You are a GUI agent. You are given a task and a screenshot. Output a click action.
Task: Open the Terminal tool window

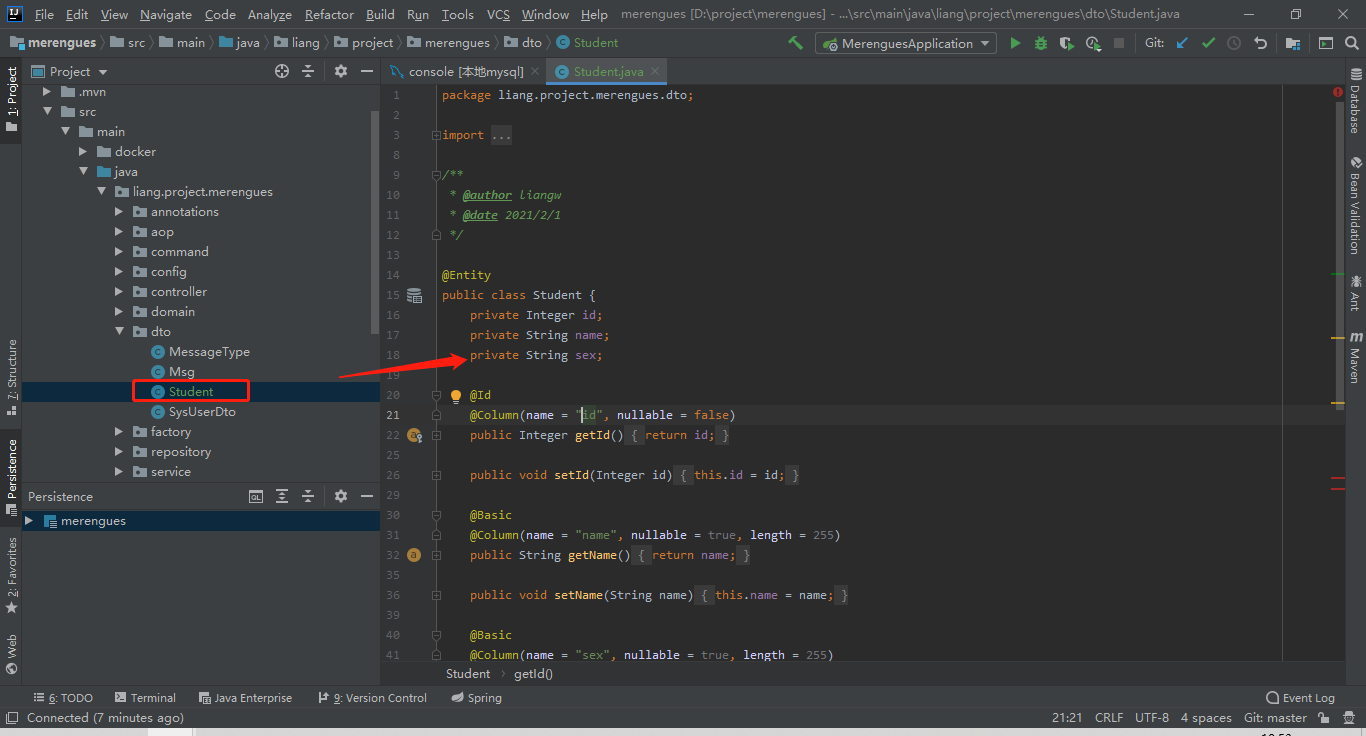(x=145, y=698)
